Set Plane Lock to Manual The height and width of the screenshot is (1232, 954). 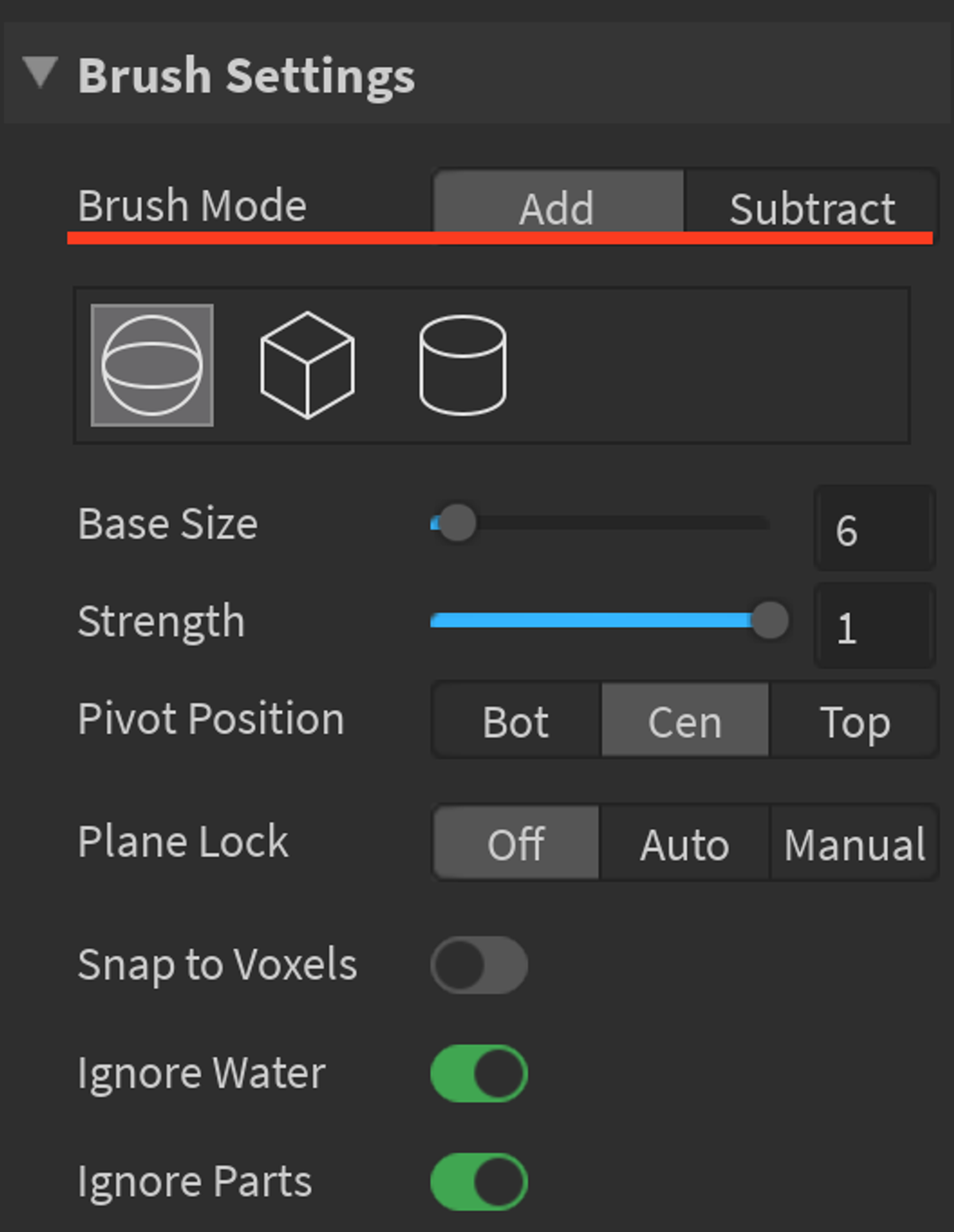[x=855, y=843]
